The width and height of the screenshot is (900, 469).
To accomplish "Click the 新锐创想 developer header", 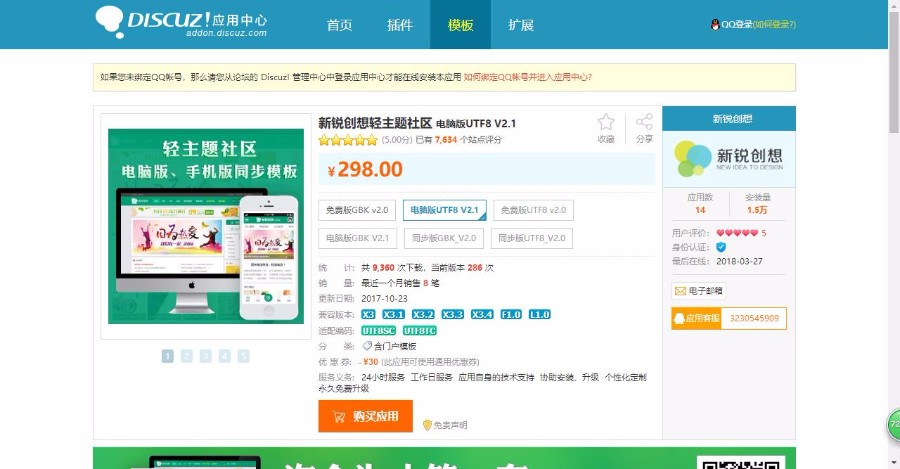I will 729,118.
